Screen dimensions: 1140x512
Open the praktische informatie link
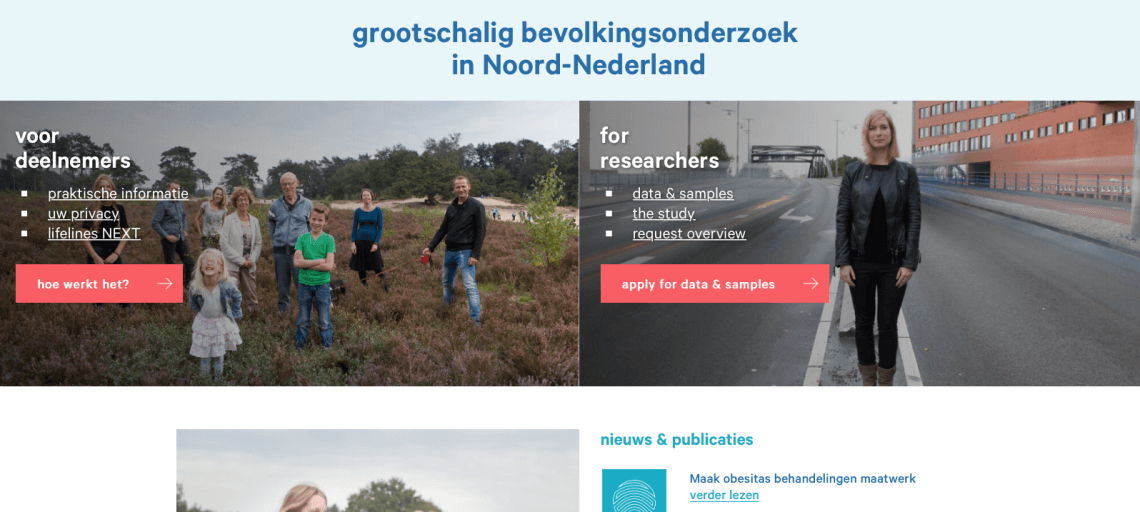(x=118, y=193)
